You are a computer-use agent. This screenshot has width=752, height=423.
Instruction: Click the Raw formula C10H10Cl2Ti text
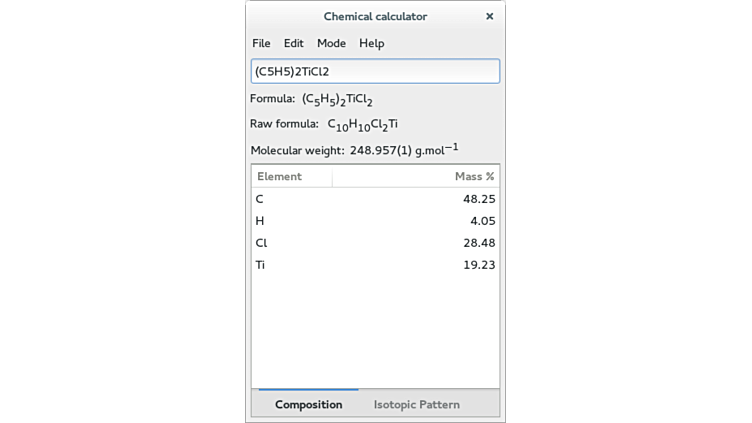363,125
